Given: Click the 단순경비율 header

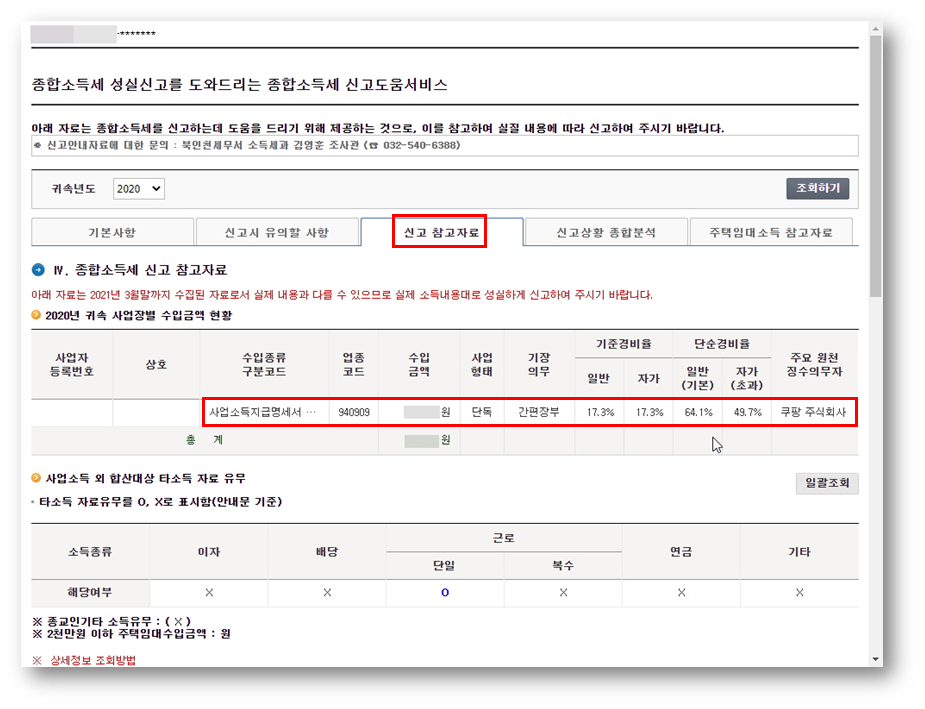Looking at the screenshot, I should 722,344.
